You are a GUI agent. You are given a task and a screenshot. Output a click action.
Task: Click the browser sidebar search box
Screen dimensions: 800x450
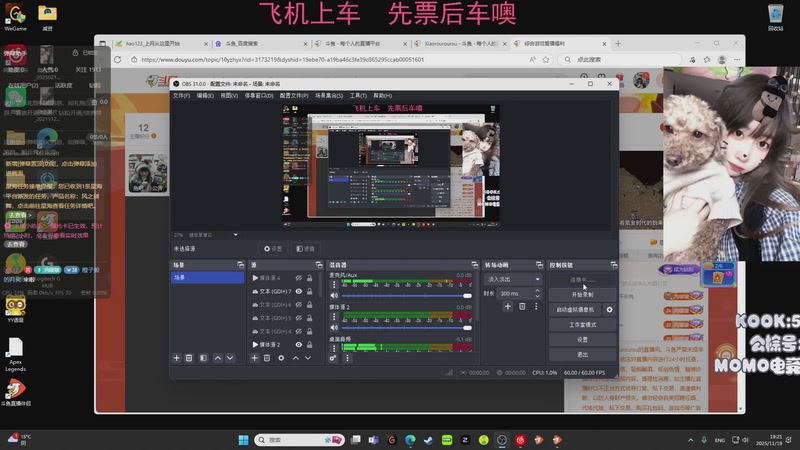(620, 60)
